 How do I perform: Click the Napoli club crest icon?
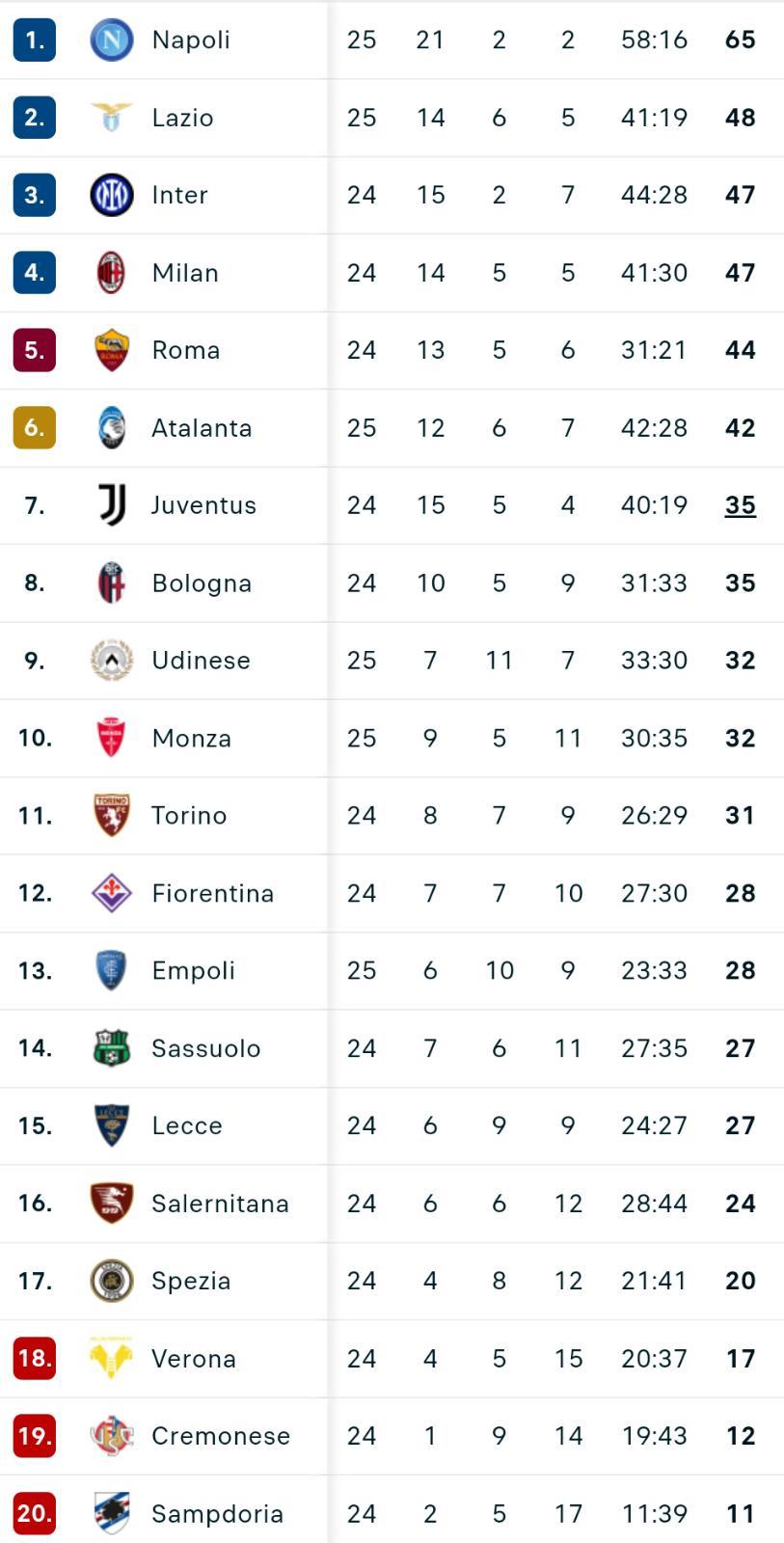point(111,40)
